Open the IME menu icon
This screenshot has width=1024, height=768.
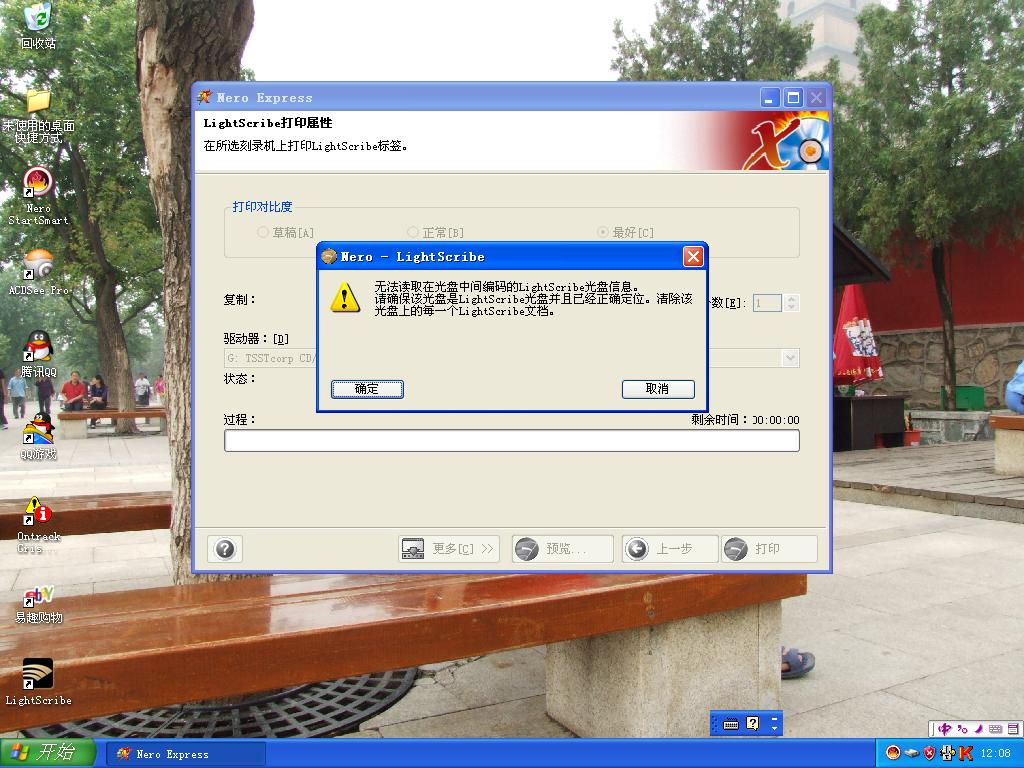1013,728
